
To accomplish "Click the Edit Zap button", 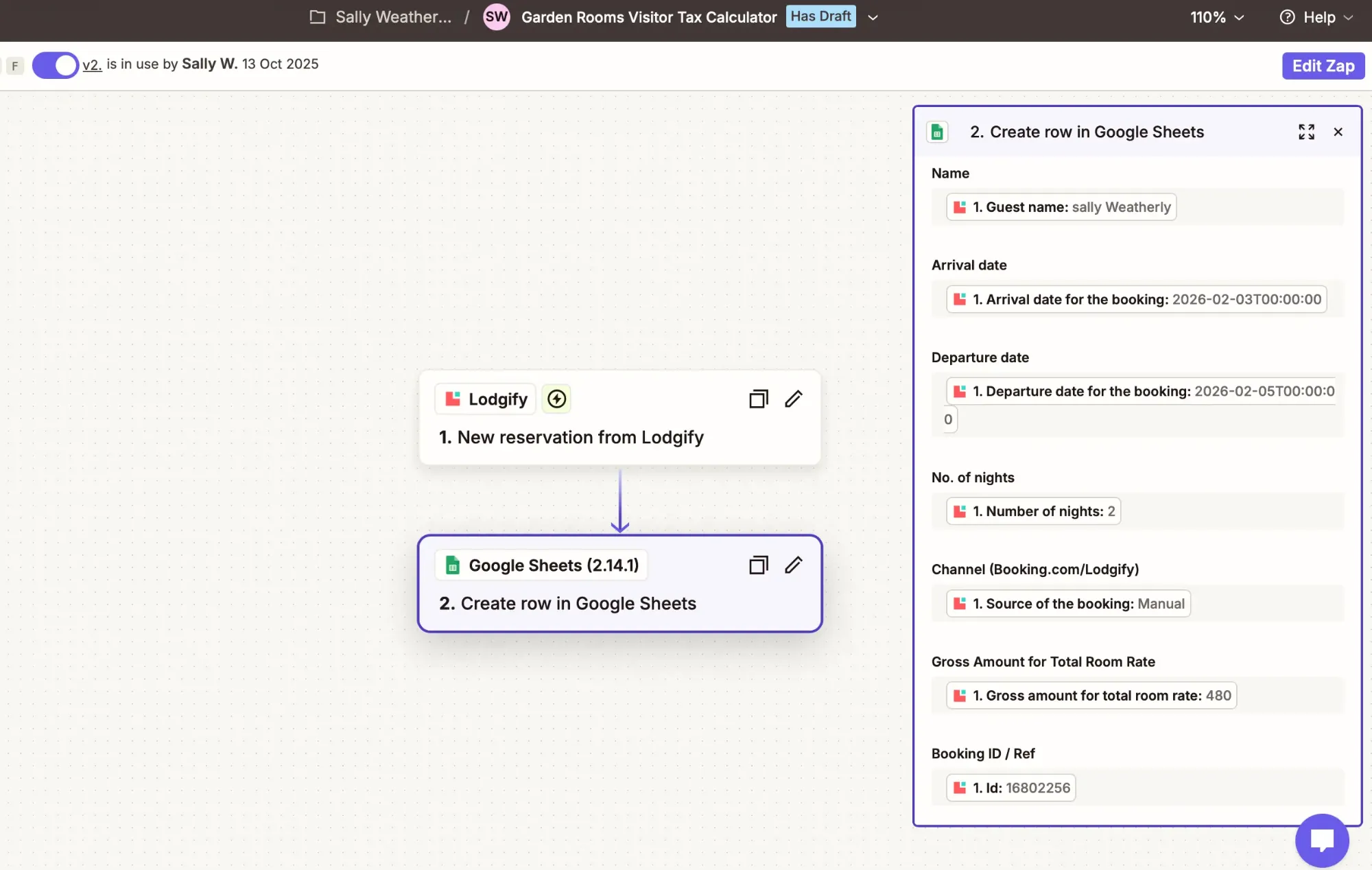I will click(x=1323, y=66).
